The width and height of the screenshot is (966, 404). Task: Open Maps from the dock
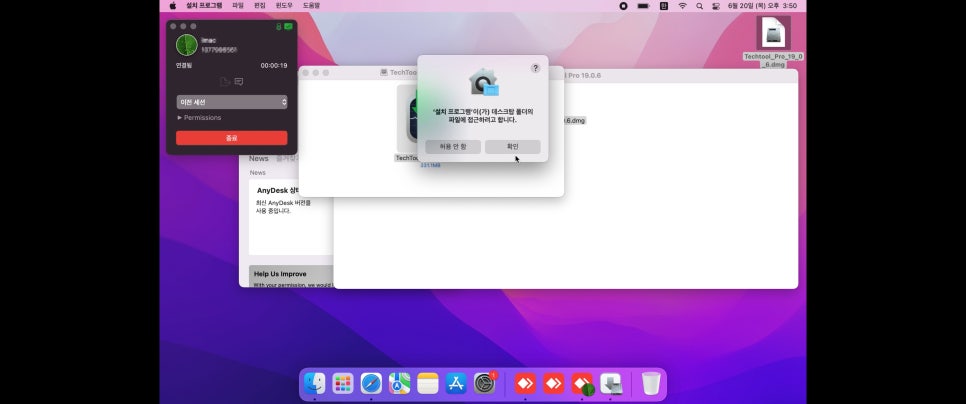tap(399, 383)
